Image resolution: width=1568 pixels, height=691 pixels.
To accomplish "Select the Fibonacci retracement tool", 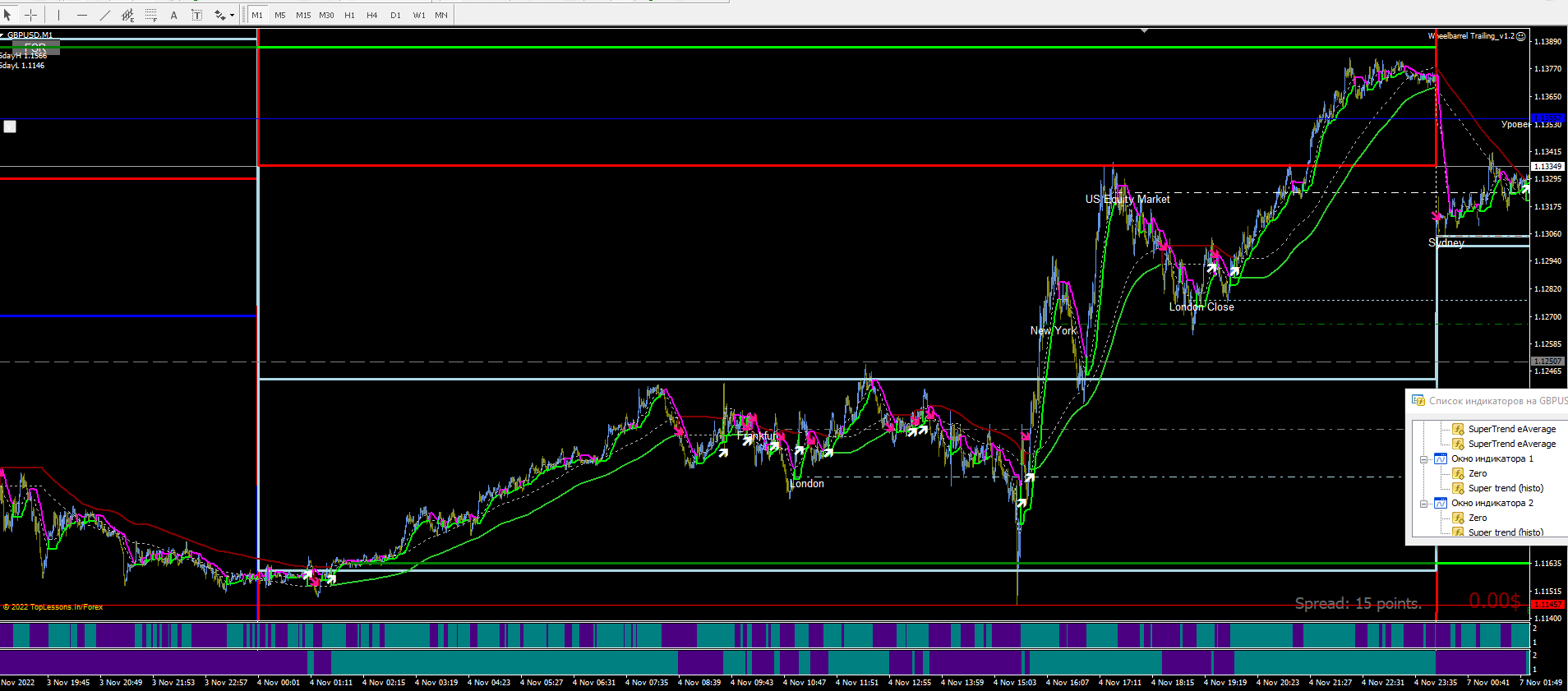I will [150, 15].
